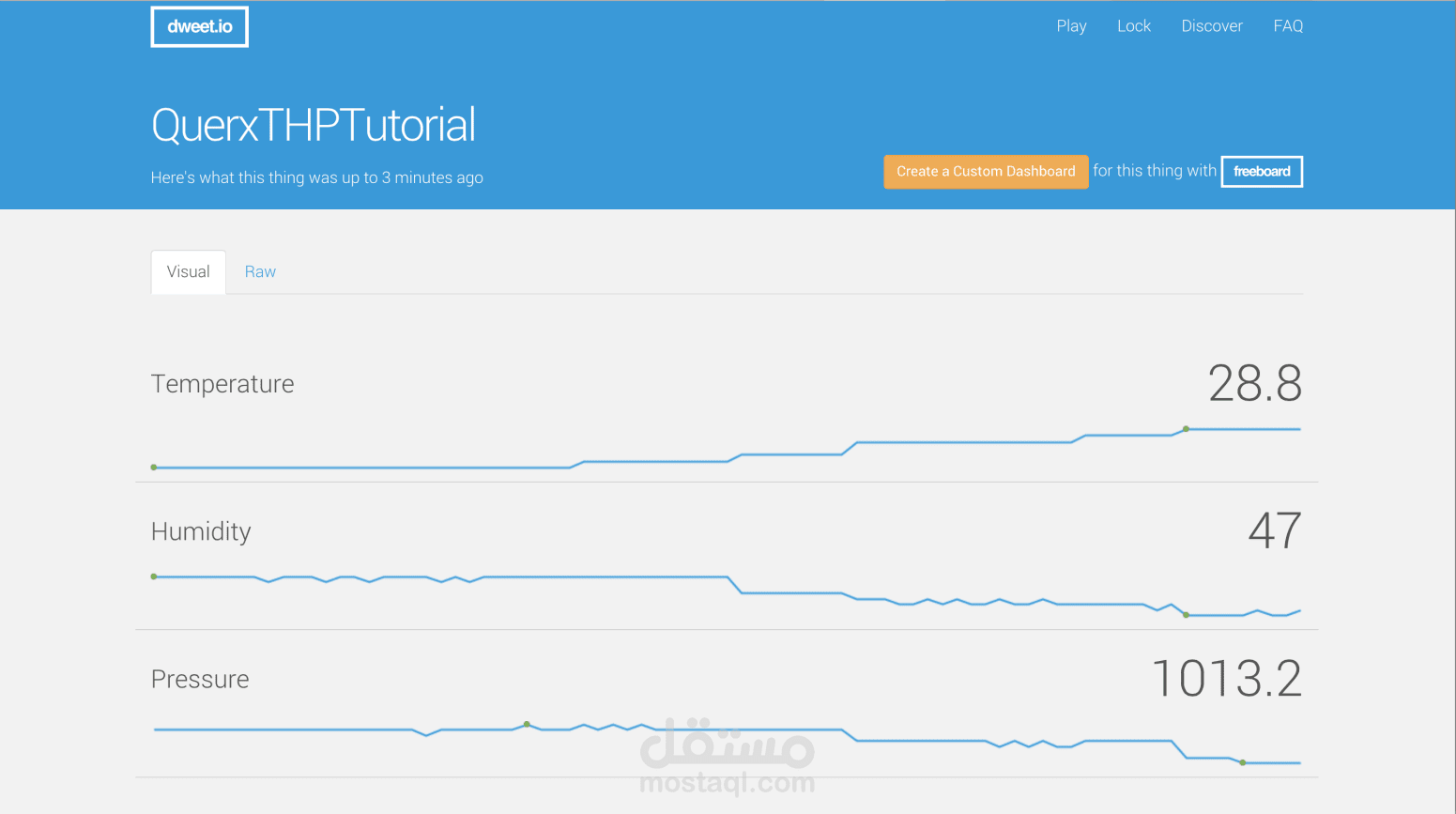Screen dimensions: 1456x814
Task: Open the FAQ page
Action: [x=1288, y=25]
